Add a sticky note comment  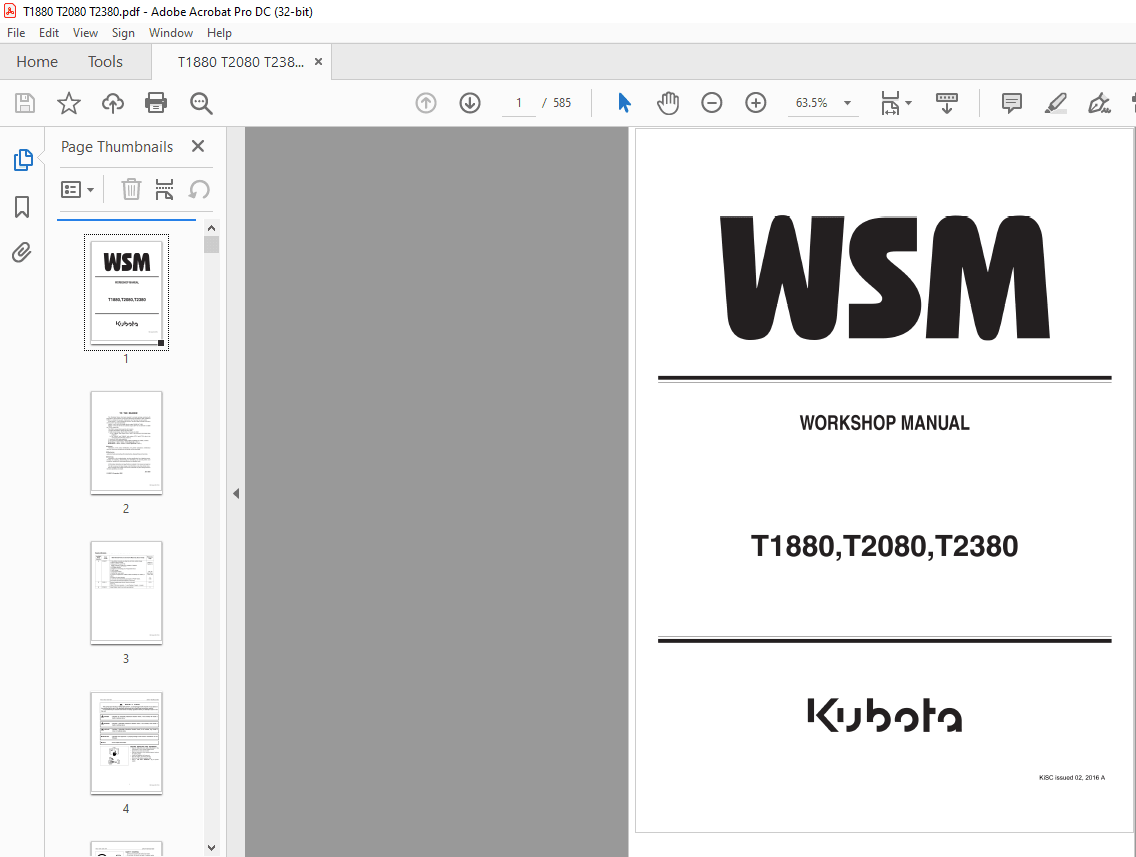[1011, 102]
